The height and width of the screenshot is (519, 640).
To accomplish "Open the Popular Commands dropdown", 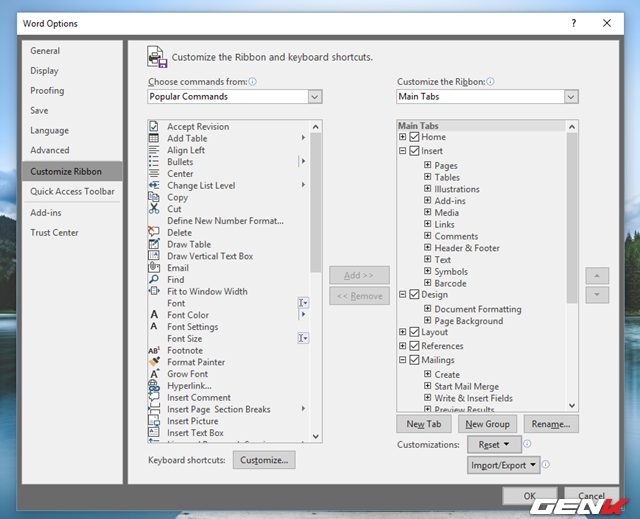I will click(x=315, y=97).
